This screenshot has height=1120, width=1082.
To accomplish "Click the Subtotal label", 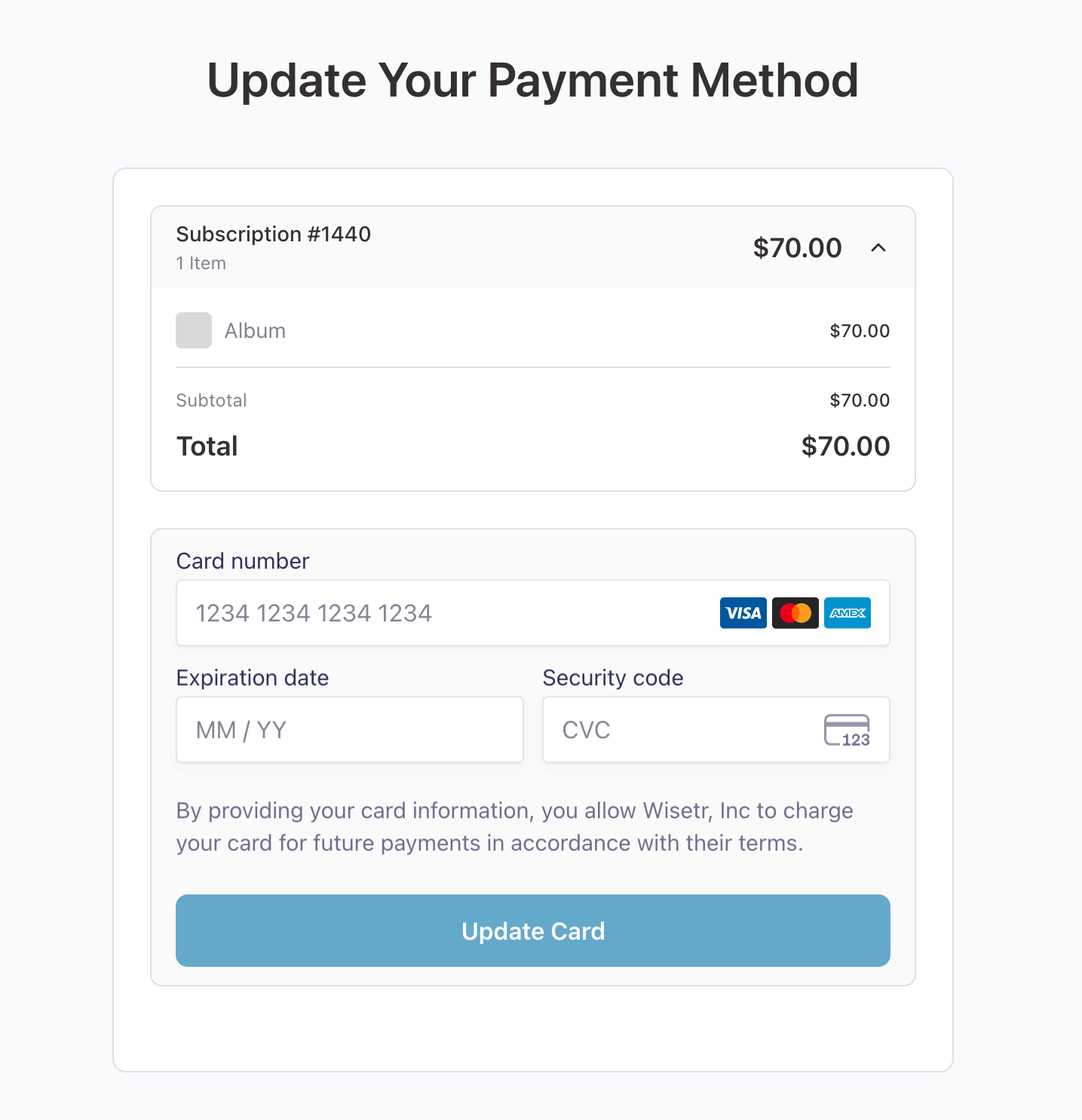I will point(211,400).
